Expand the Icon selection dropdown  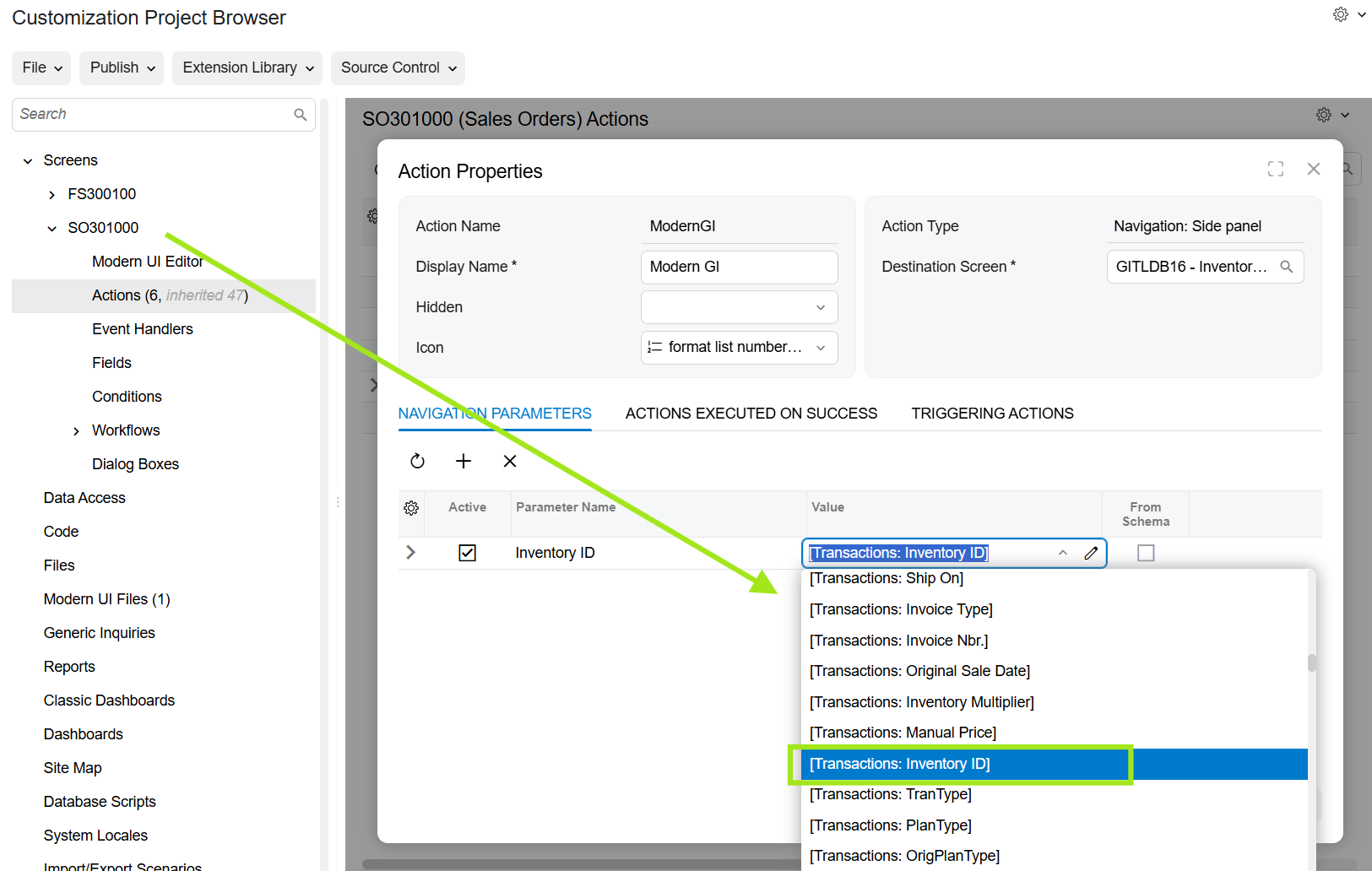click(820, 348)
